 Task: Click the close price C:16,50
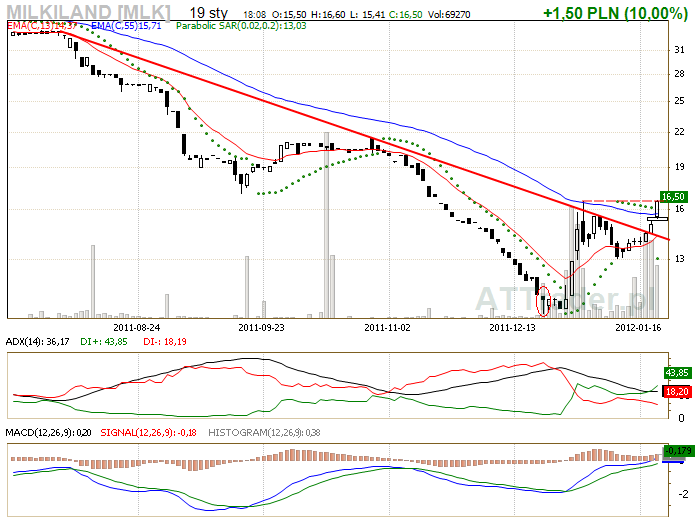405,15
